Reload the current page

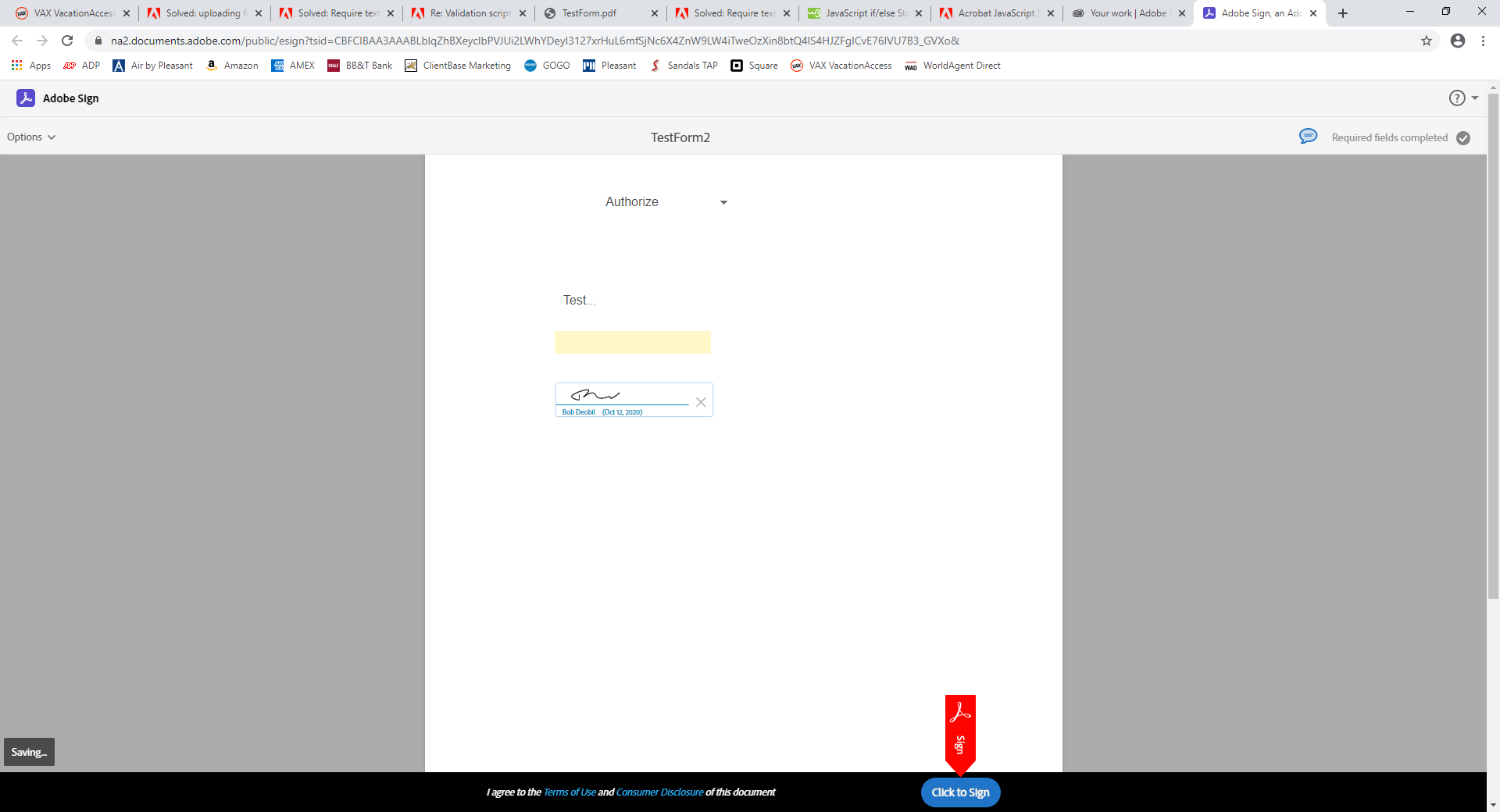click(66, 41)
